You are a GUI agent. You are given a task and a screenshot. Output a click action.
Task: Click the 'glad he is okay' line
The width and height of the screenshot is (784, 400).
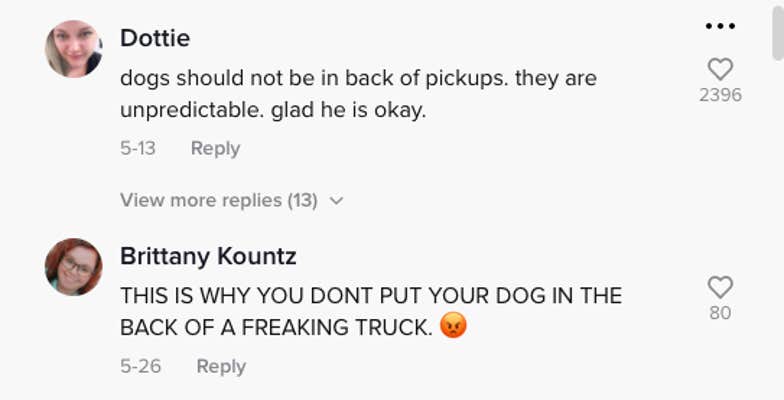pyautogui.click(x=348, y=110)
